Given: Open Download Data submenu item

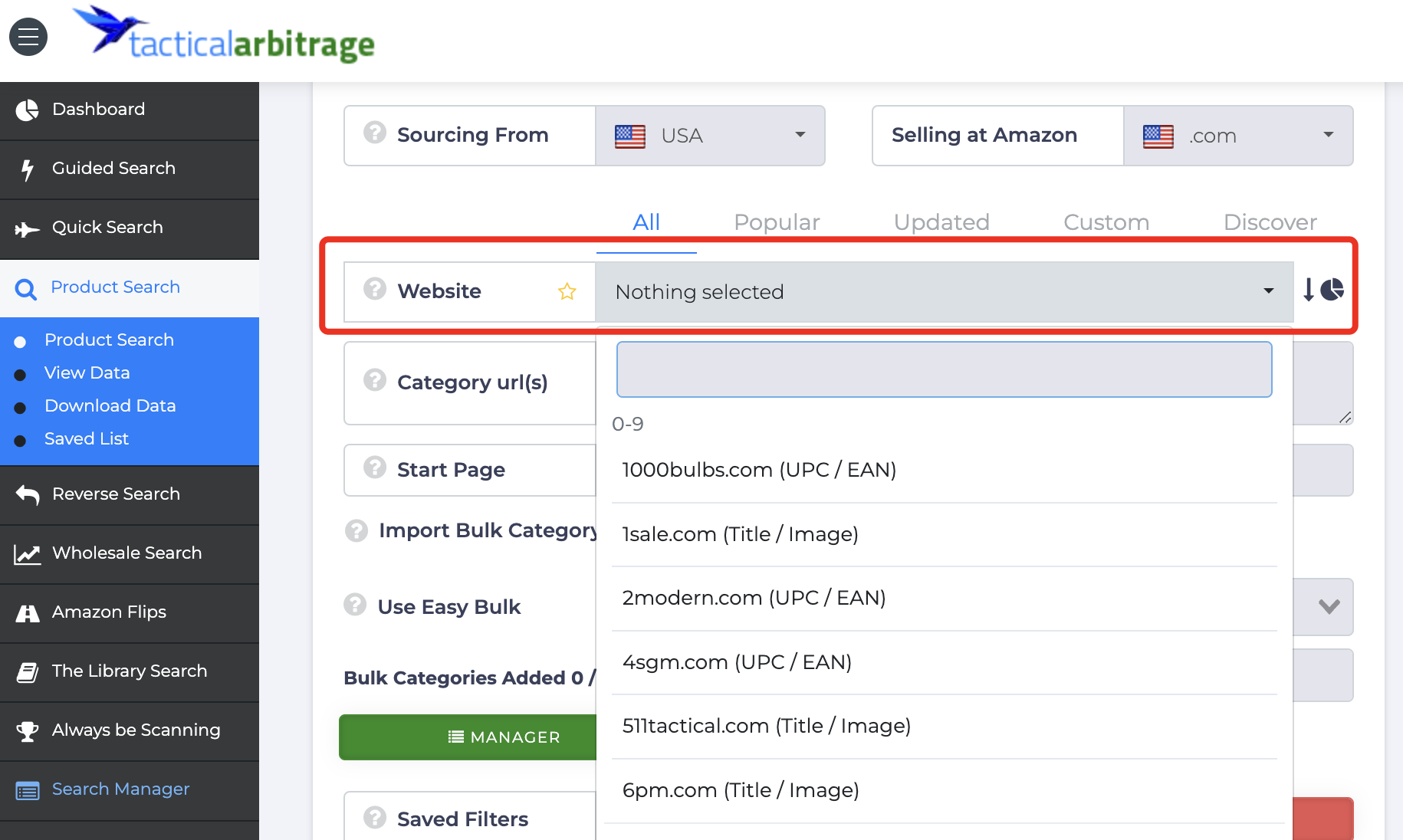Looking at the screenshot, I should [x=110, y=405].
